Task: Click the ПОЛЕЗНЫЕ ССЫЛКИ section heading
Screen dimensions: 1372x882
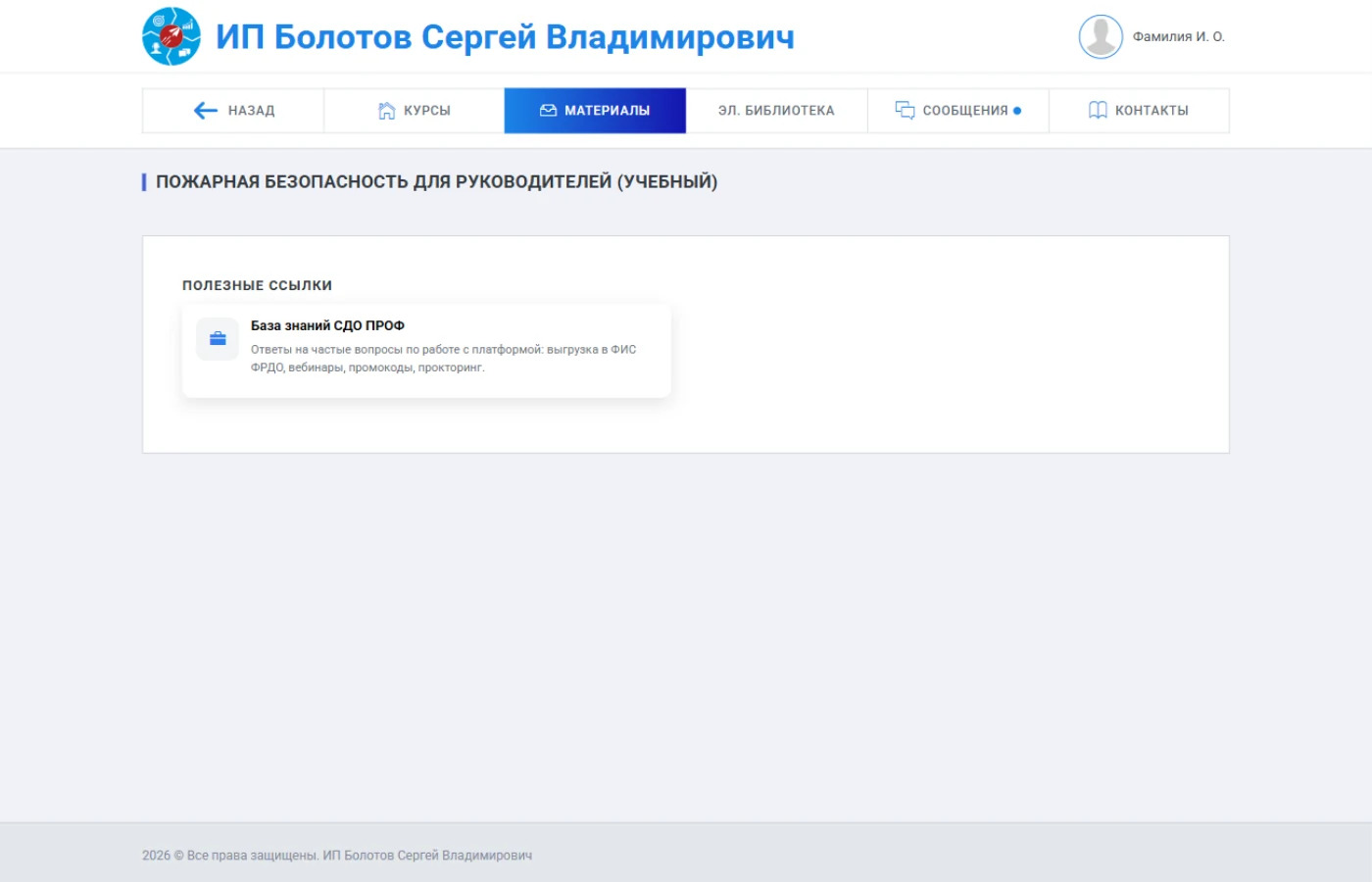Action: pyautogui.click(x=257, y=285)
